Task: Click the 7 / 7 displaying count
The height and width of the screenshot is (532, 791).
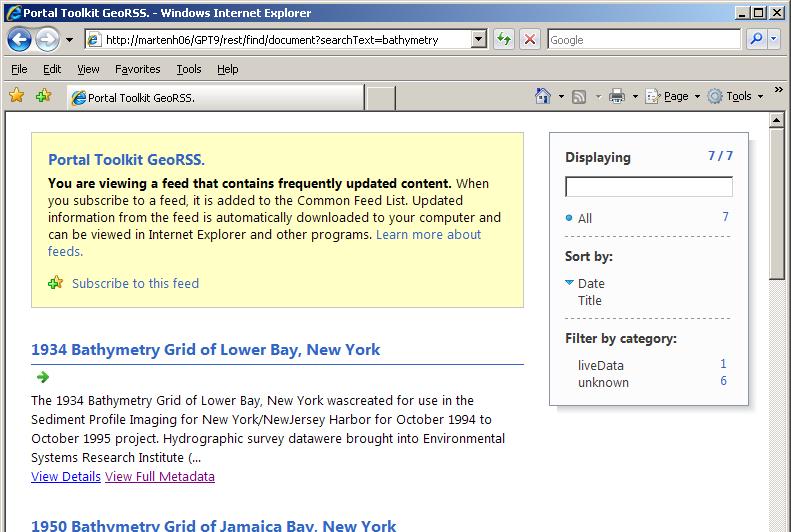Action: pyautogui.click(x=720, y=156)
